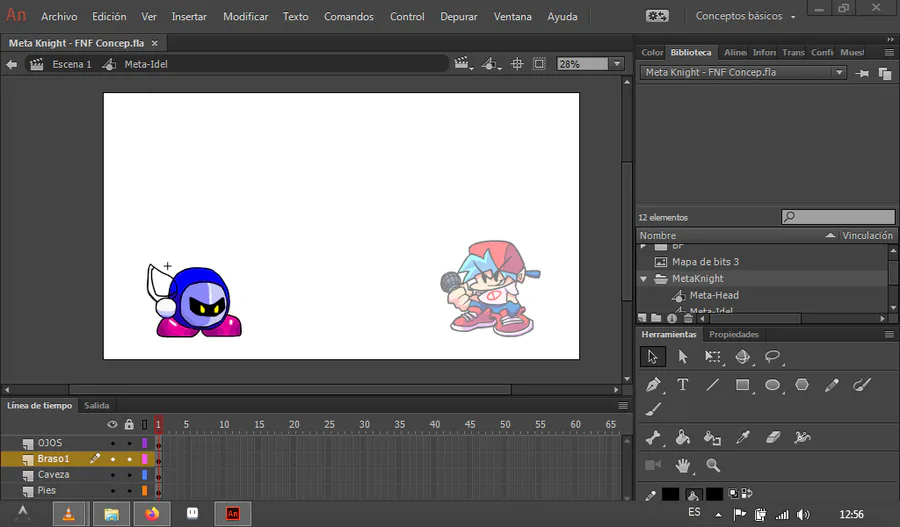This screenshot has width=900, height=527.
Task: Select the PolyStar hexagon tool
Action: click(802, 385)
